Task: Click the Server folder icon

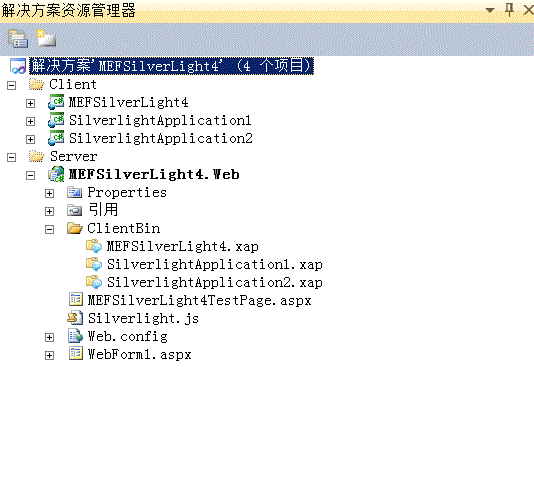Action: pyautogui.click(x=36, y=156)
